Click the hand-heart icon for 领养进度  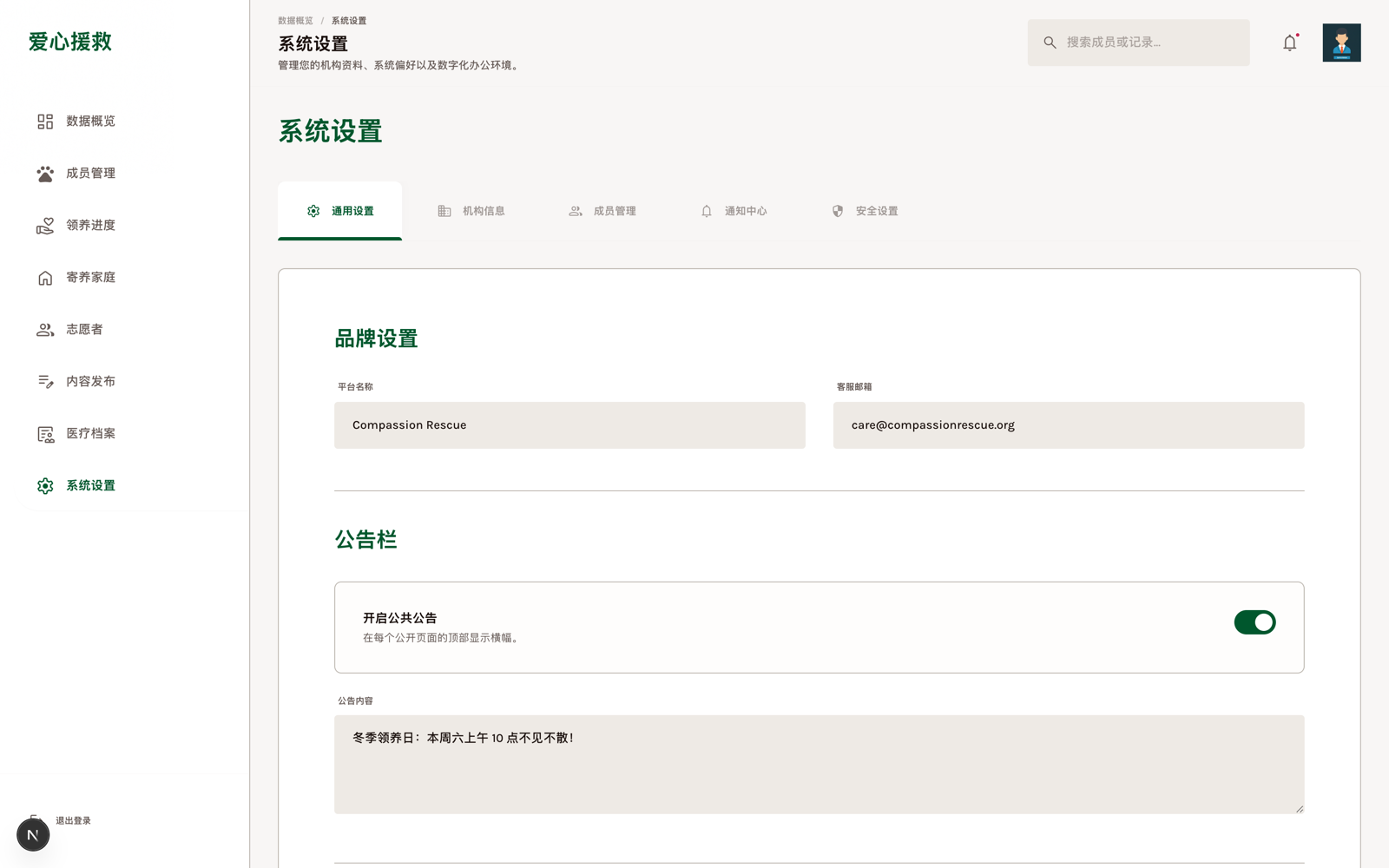[x=45, y=226]
